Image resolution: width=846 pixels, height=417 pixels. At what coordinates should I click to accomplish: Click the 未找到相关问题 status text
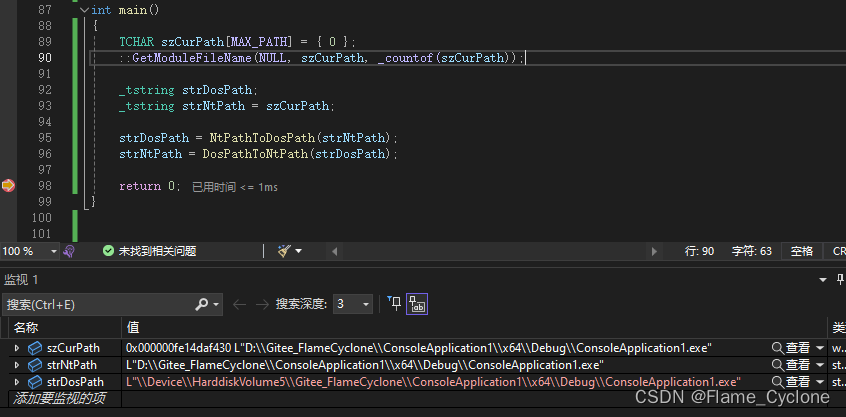tap(157, 251)
